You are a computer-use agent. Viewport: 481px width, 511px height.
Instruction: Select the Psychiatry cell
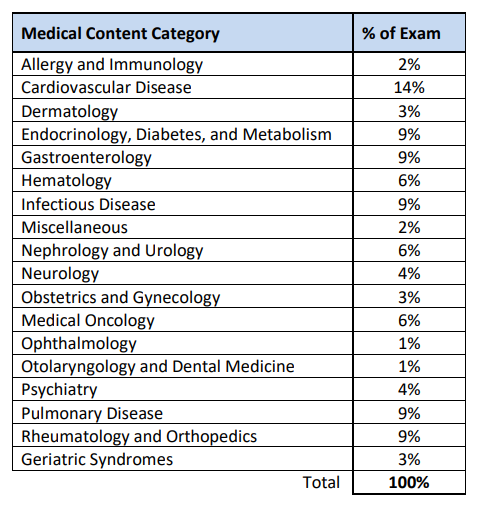[183, 389]
